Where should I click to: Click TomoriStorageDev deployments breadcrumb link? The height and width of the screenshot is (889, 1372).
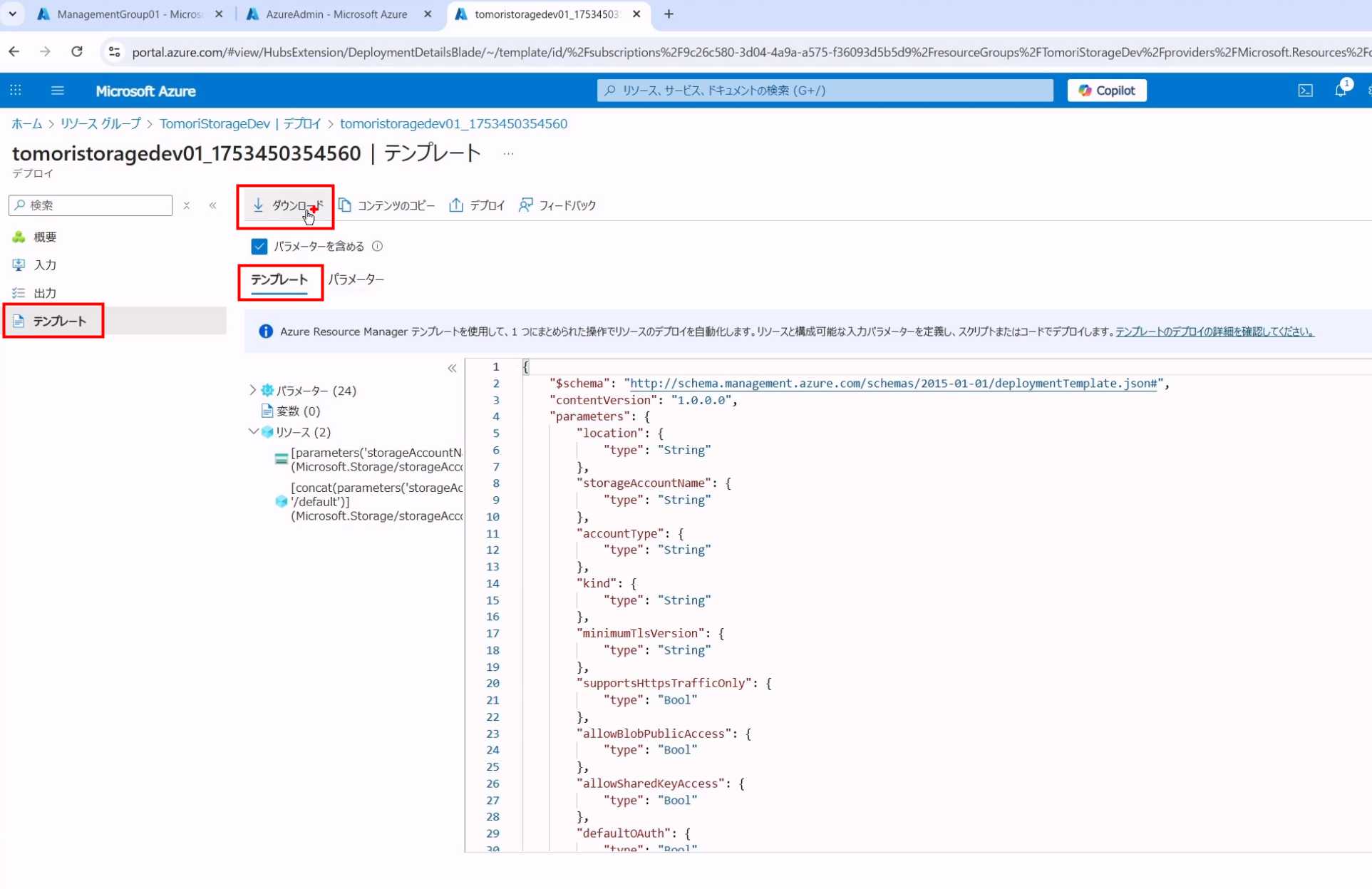[x=240, y=123]
